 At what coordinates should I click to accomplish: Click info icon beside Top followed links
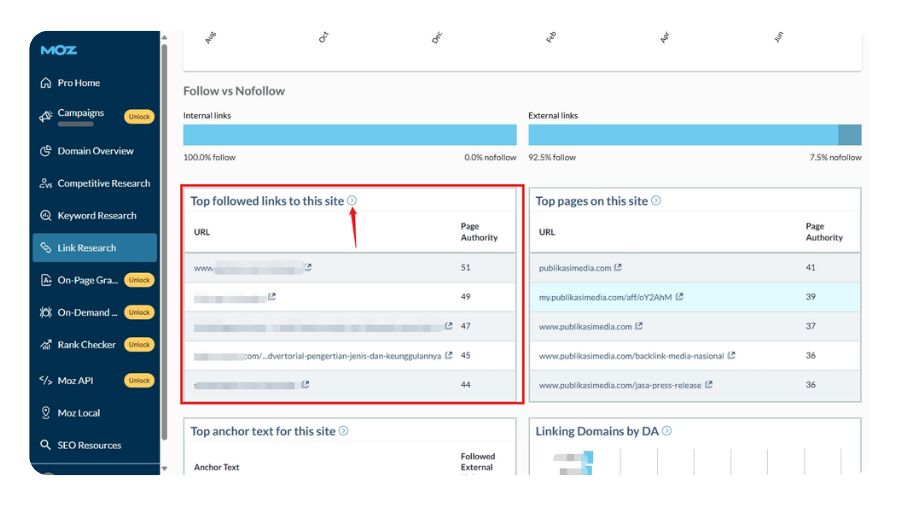click(x=352, y=200)
